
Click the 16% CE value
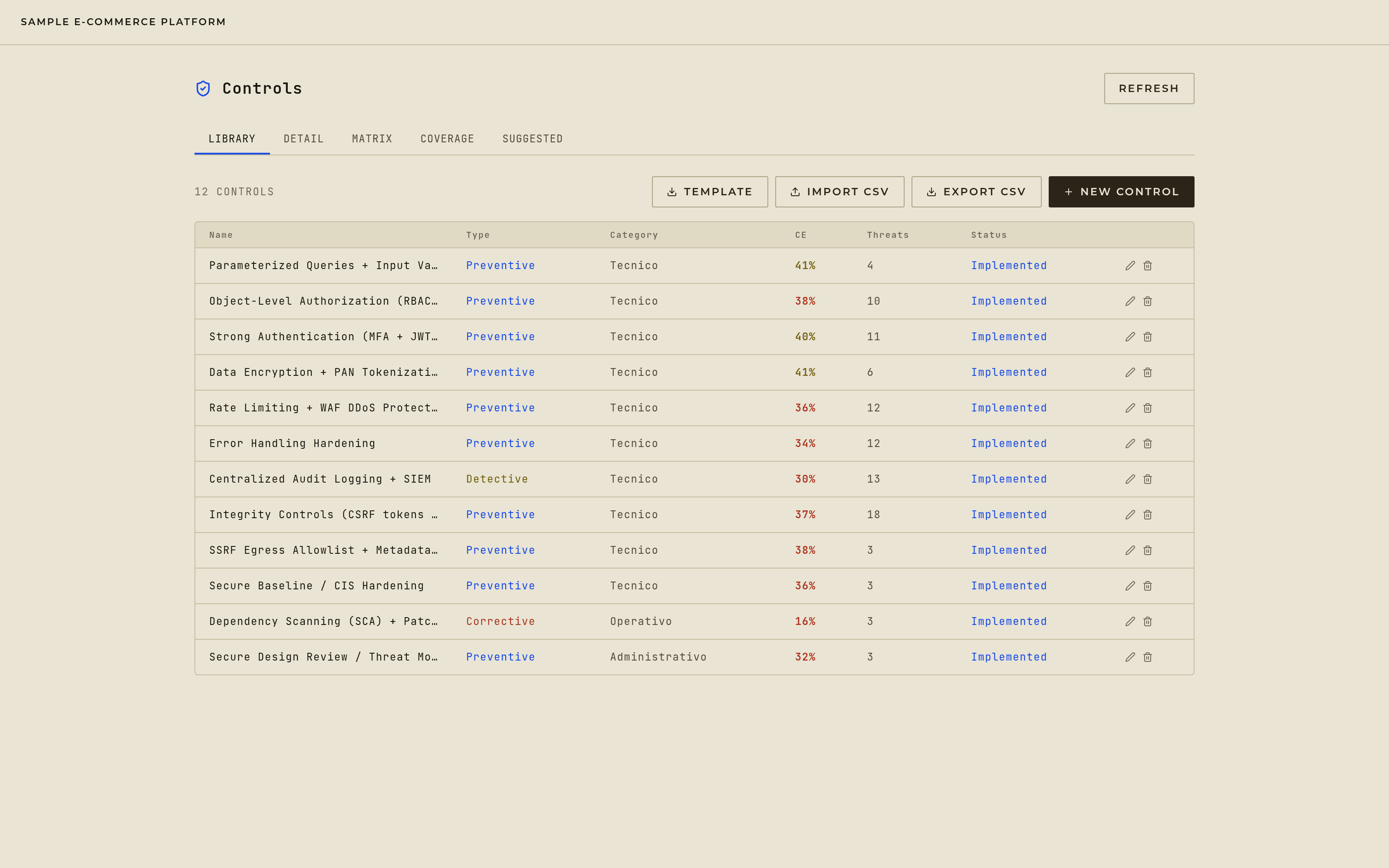click(x=805, y=622)
